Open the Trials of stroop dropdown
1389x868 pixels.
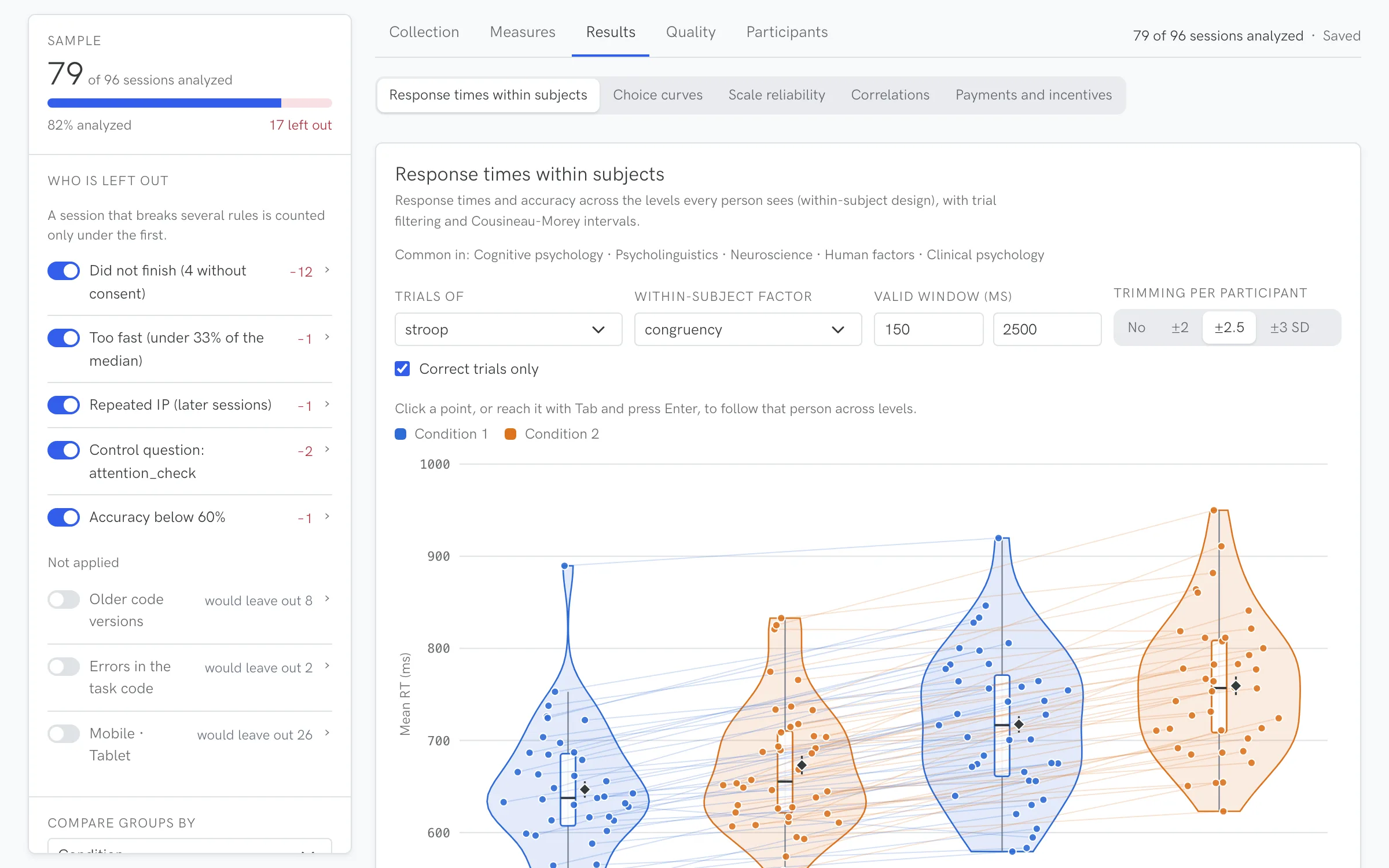coord(508,329)
